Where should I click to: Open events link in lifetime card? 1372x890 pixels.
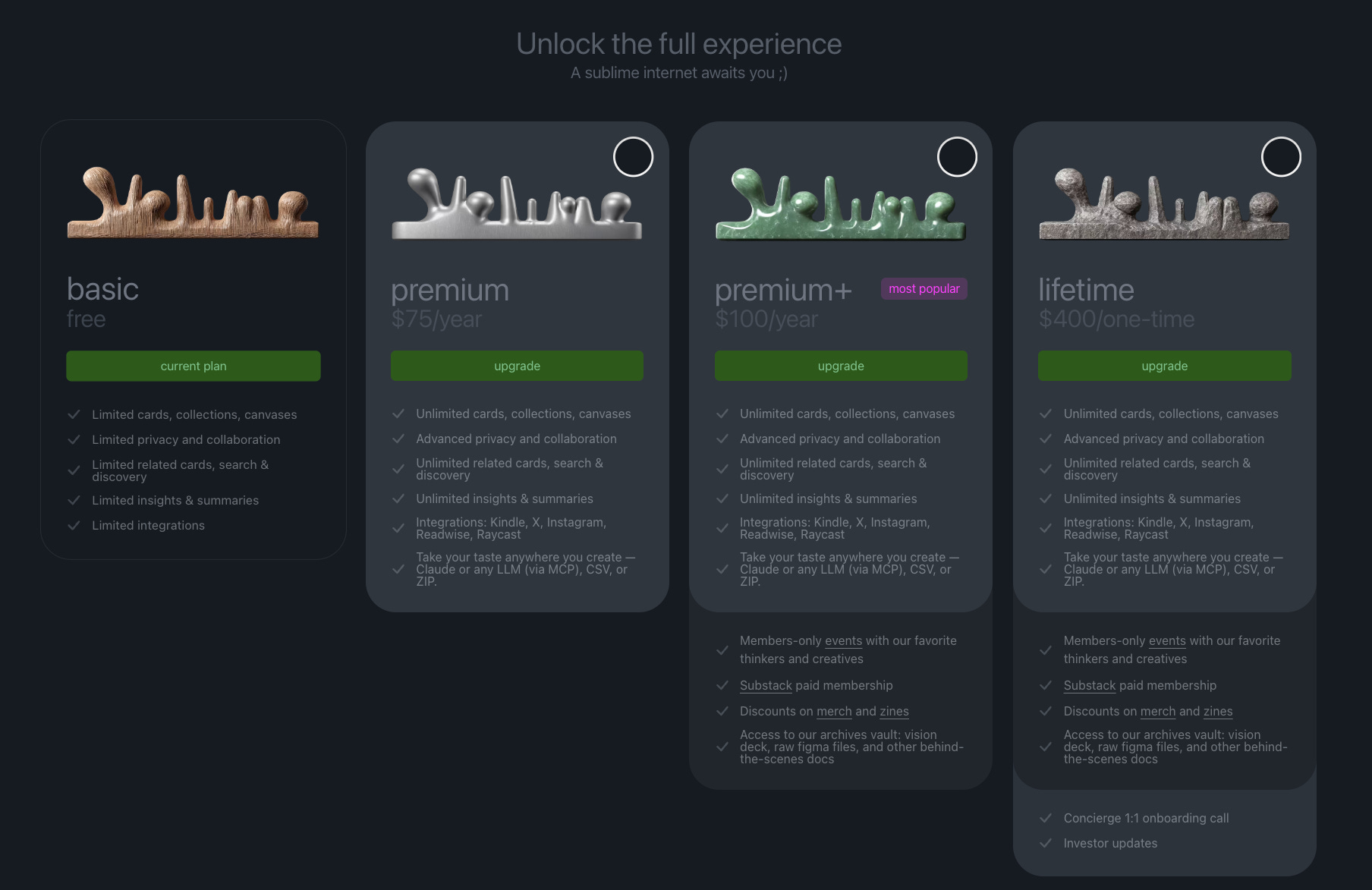[x=1167, y=640]
